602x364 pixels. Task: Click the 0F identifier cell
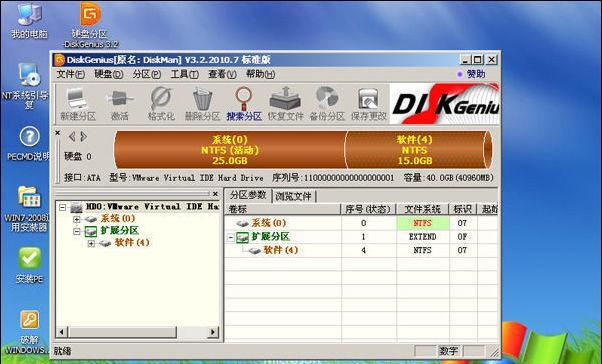463,237
